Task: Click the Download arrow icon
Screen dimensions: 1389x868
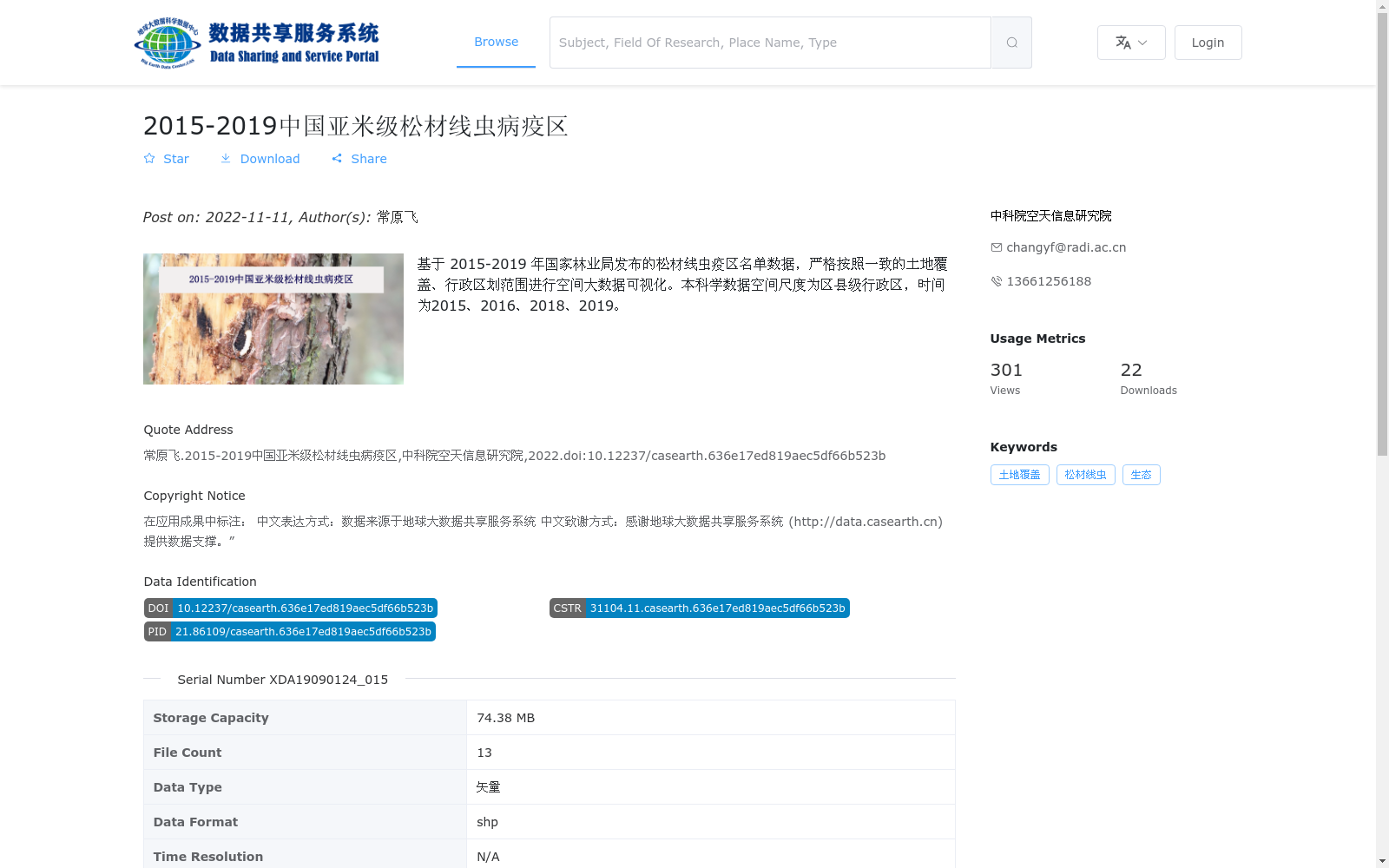Action: (x=226, y=159)
